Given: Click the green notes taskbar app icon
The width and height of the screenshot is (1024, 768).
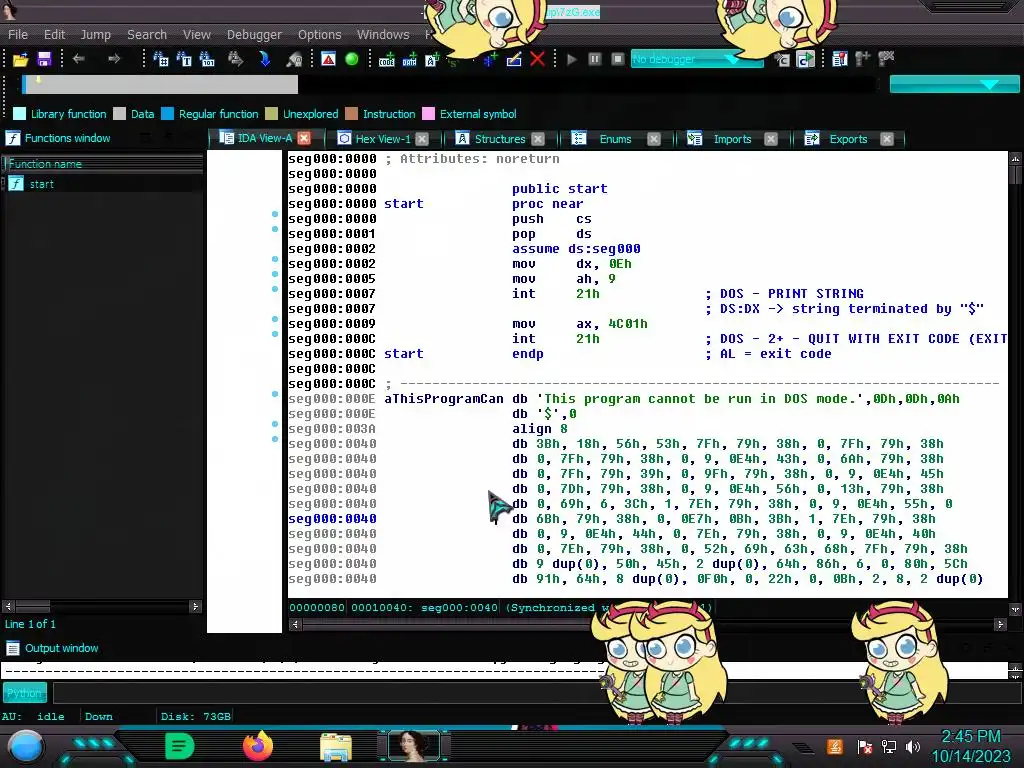Looking at the screenshot, I should [180, 746].
